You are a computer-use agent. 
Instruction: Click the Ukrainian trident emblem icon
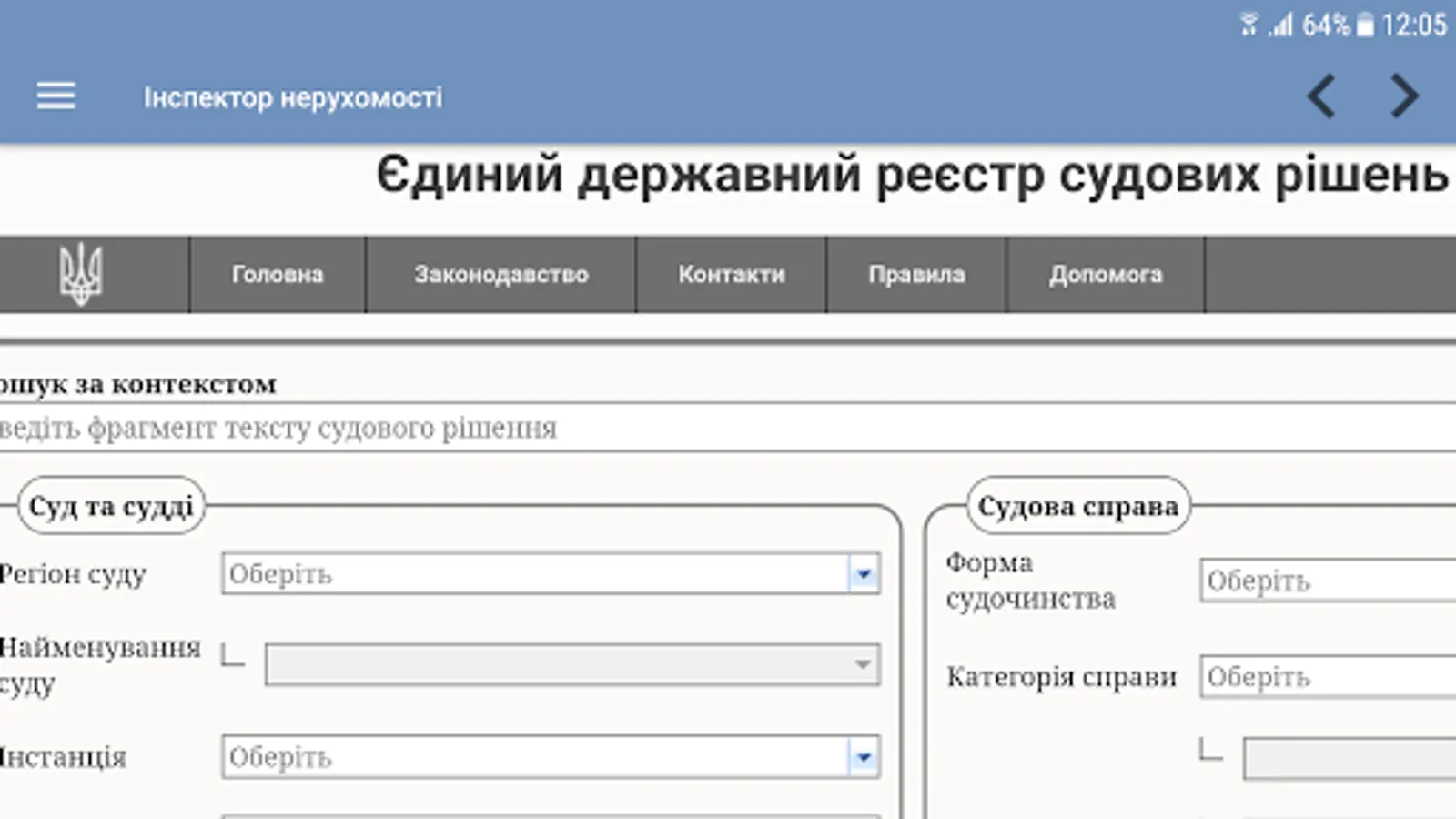[81, 274]
